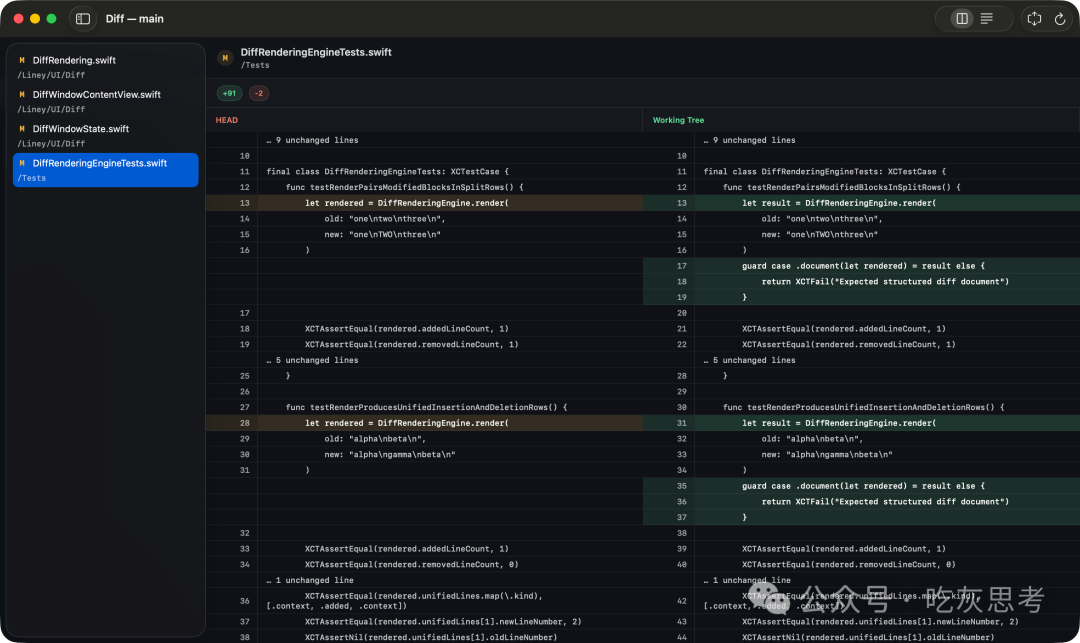The image size is (1080, 643).
Task: Click line number 17 in Working Tree gutter
Action: tap(681, 266)
